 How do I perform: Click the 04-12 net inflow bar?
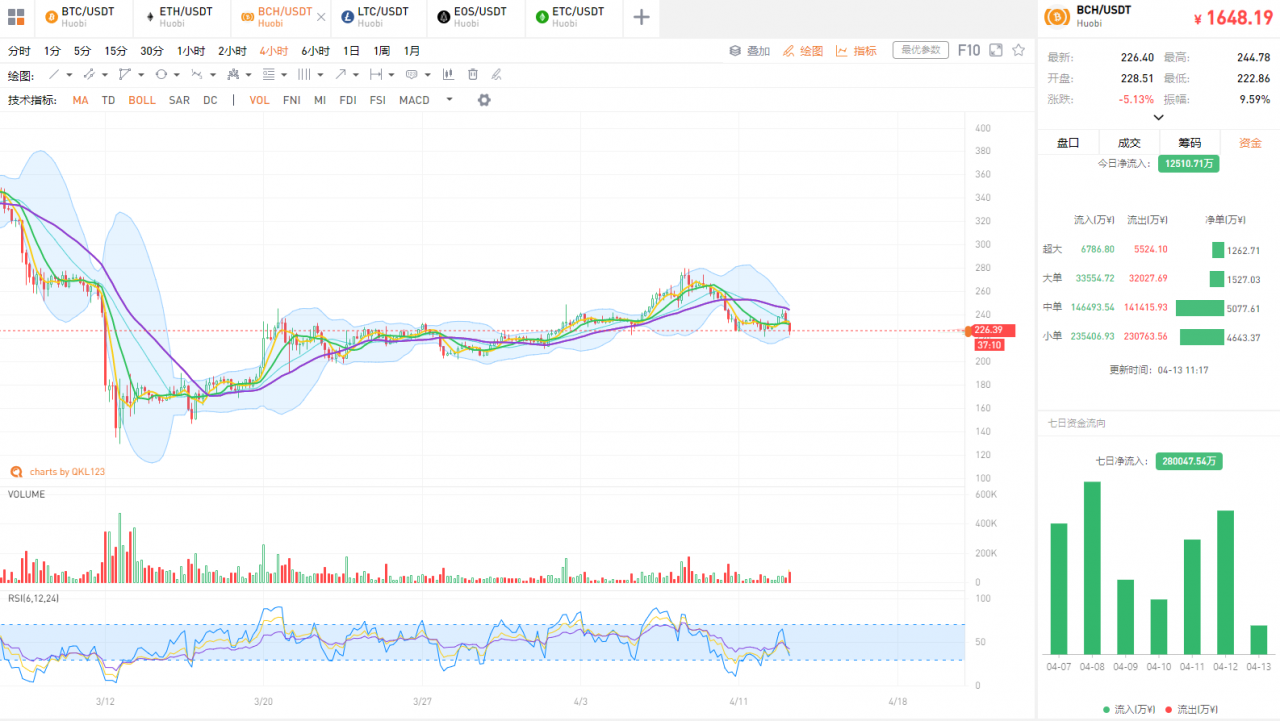[1225, 582]
